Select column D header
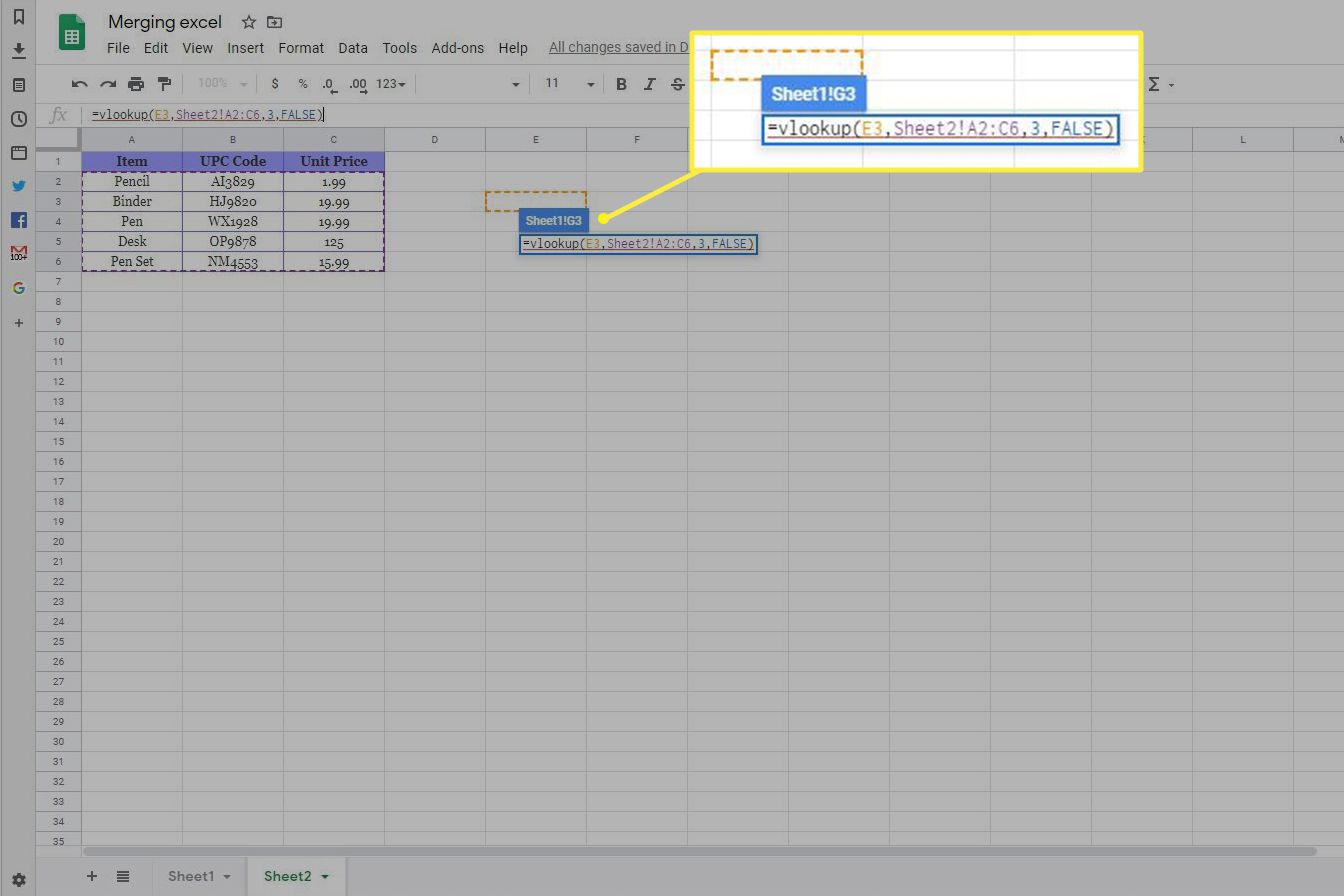 tap(435, 139)
